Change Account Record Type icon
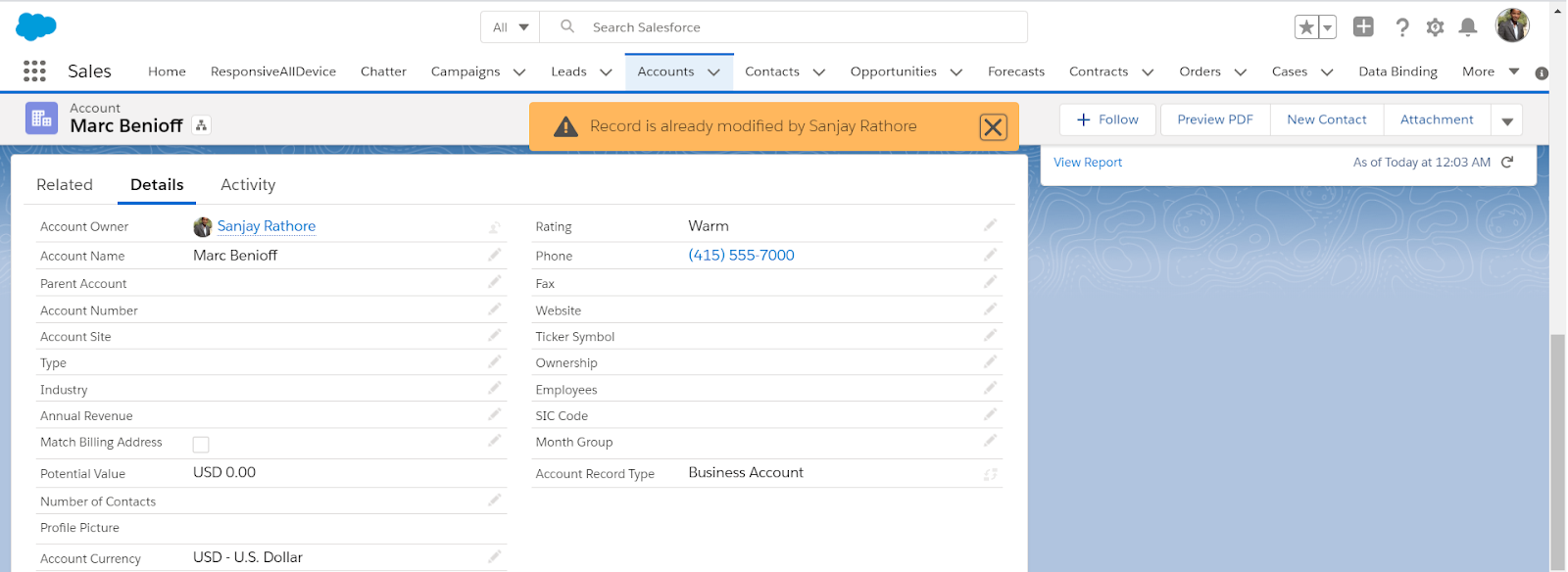 (991, 474)
